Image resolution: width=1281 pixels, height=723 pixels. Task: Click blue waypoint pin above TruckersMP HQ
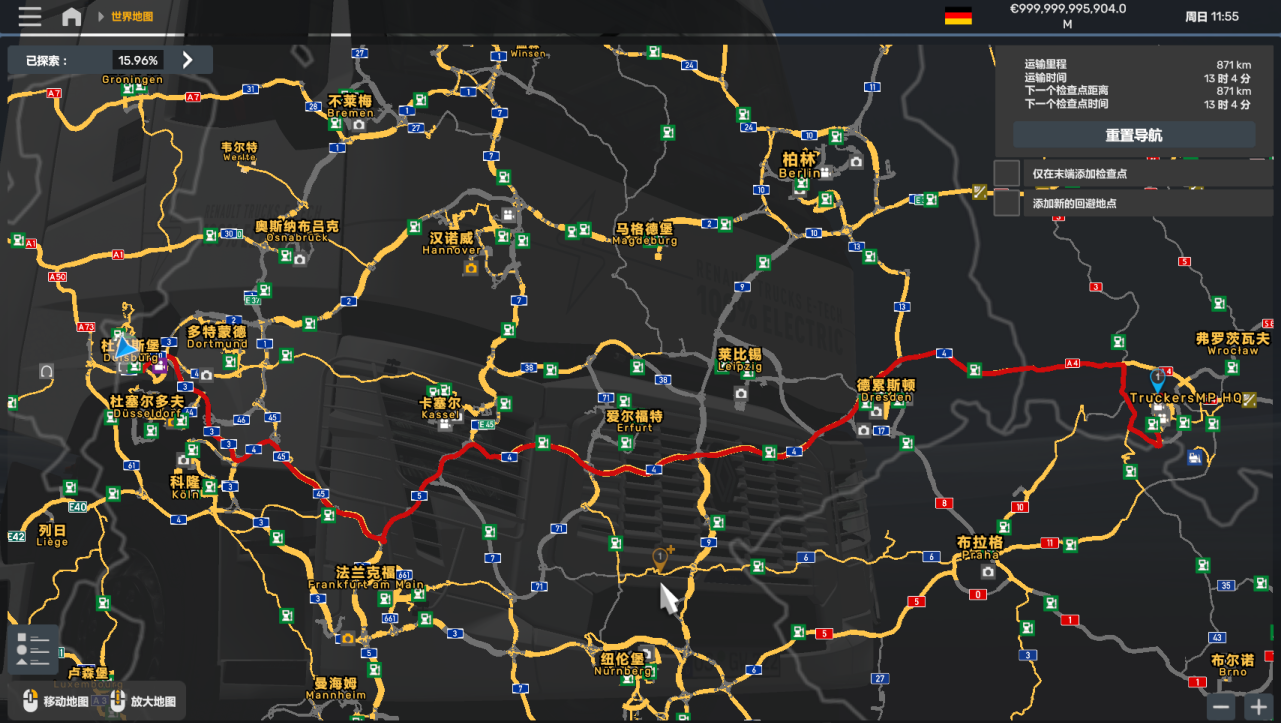(x=1158, y=380)
